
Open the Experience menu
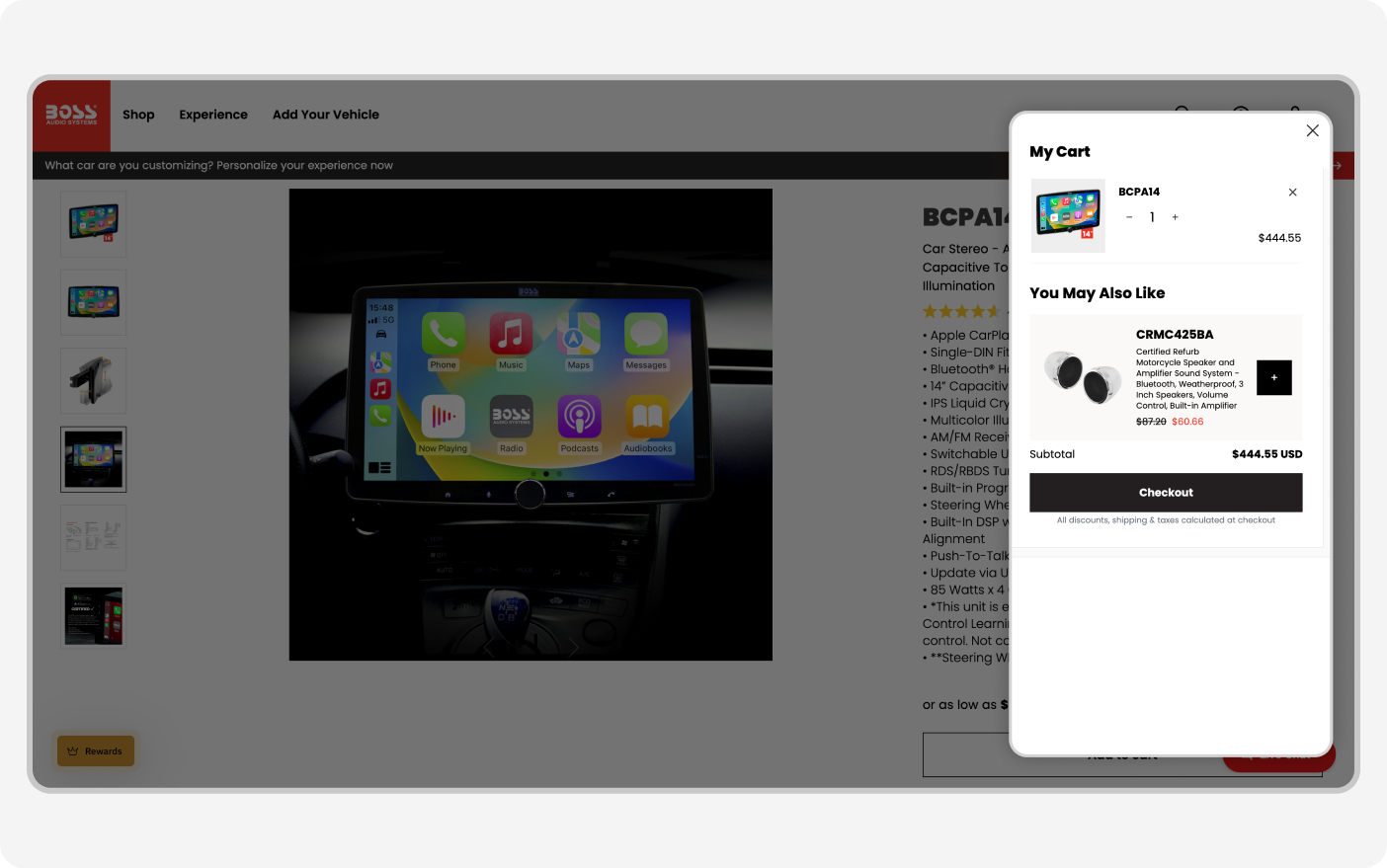click(x=213, y=115)
